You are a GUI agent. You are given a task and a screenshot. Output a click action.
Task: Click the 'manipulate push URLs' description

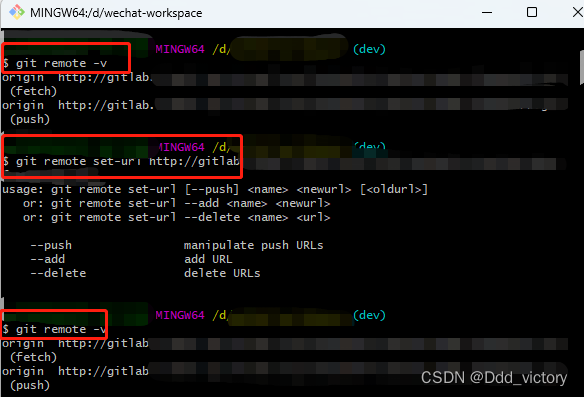(x=254, y=245)
